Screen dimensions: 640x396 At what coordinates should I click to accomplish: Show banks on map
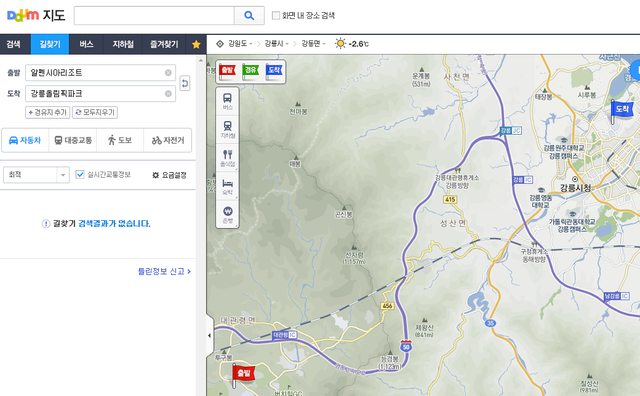(x=227, y=214)
